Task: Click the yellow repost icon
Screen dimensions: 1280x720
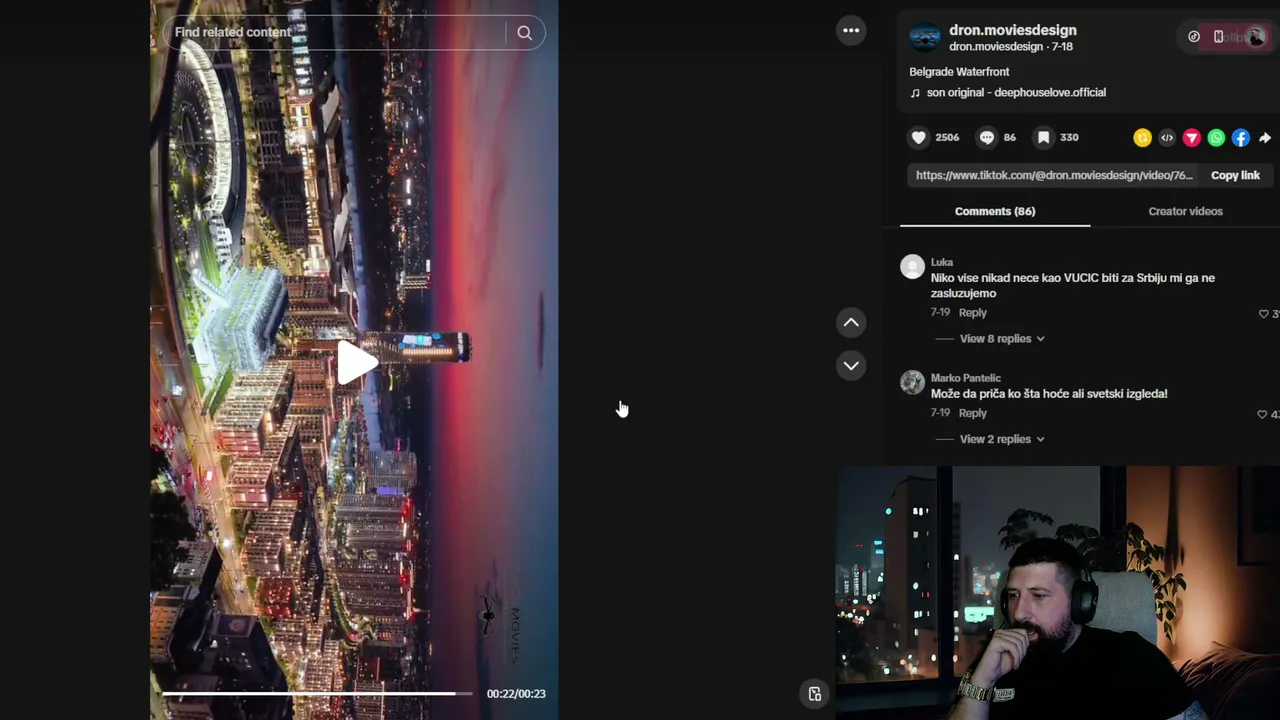Action: pyautogui.click(x=1142, y=138)
